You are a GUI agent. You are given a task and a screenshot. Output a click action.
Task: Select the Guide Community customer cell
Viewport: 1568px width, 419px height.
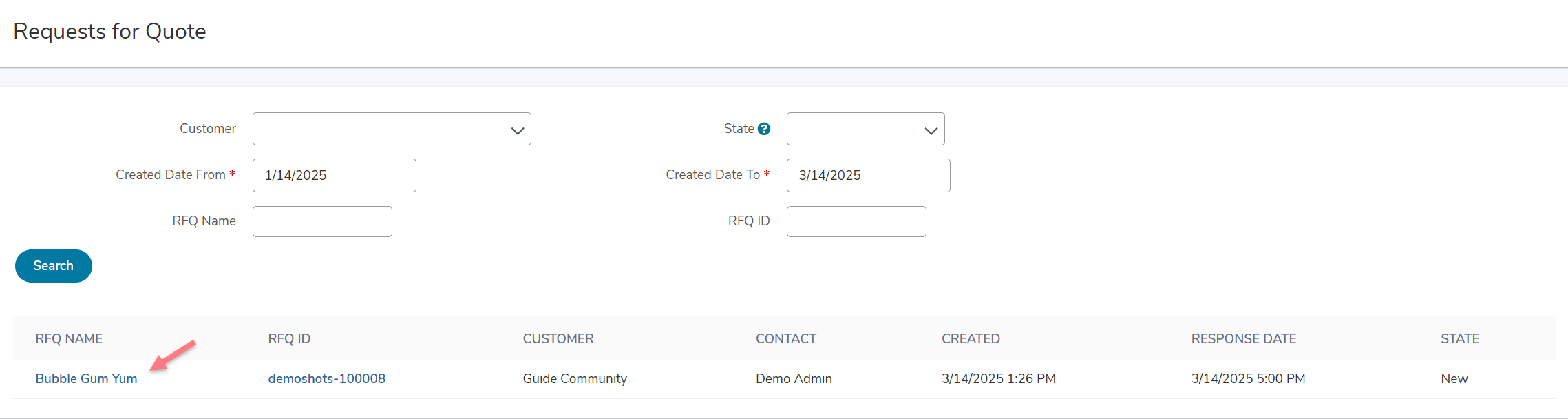[x=575, y=378]
